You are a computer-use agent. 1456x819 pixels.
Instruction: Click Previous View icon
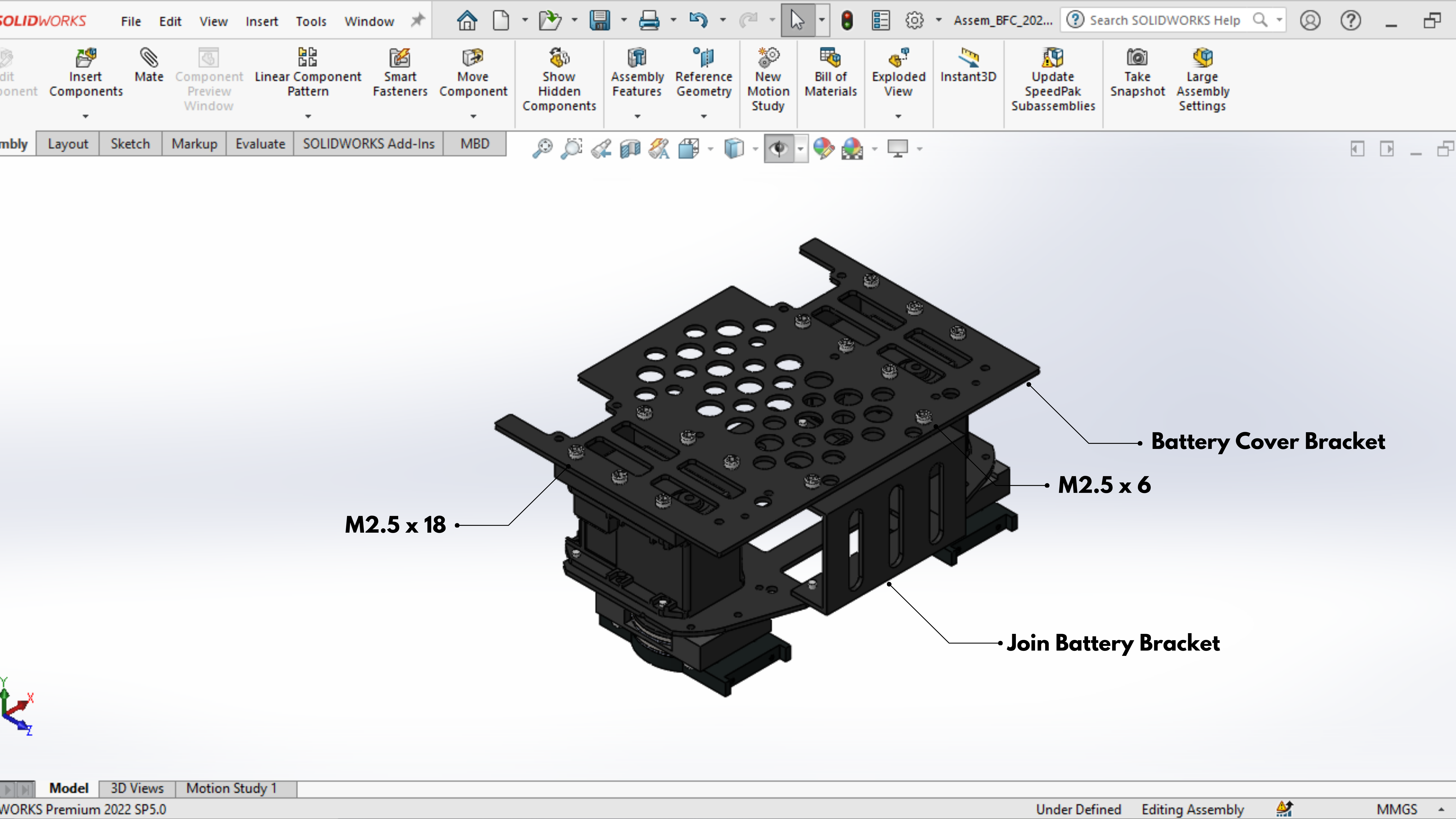coord(601,149)
